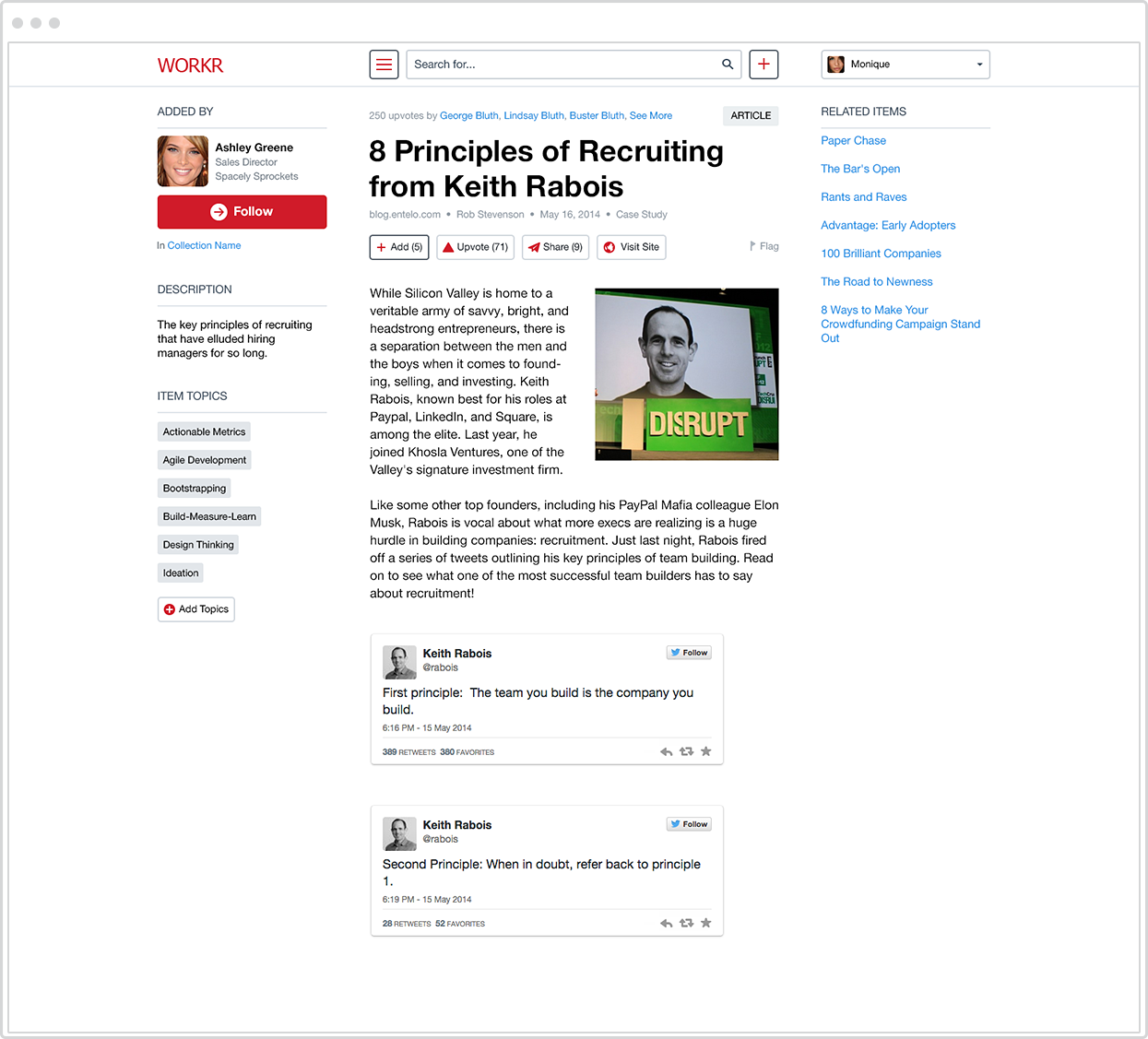Flag this article
Screen dimensions: 1148x1039
tap(764, 247)
